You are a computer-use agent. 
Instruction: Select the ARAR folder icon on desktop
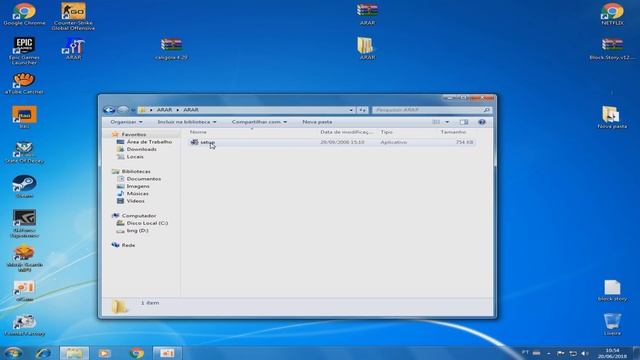coord(367,49)
